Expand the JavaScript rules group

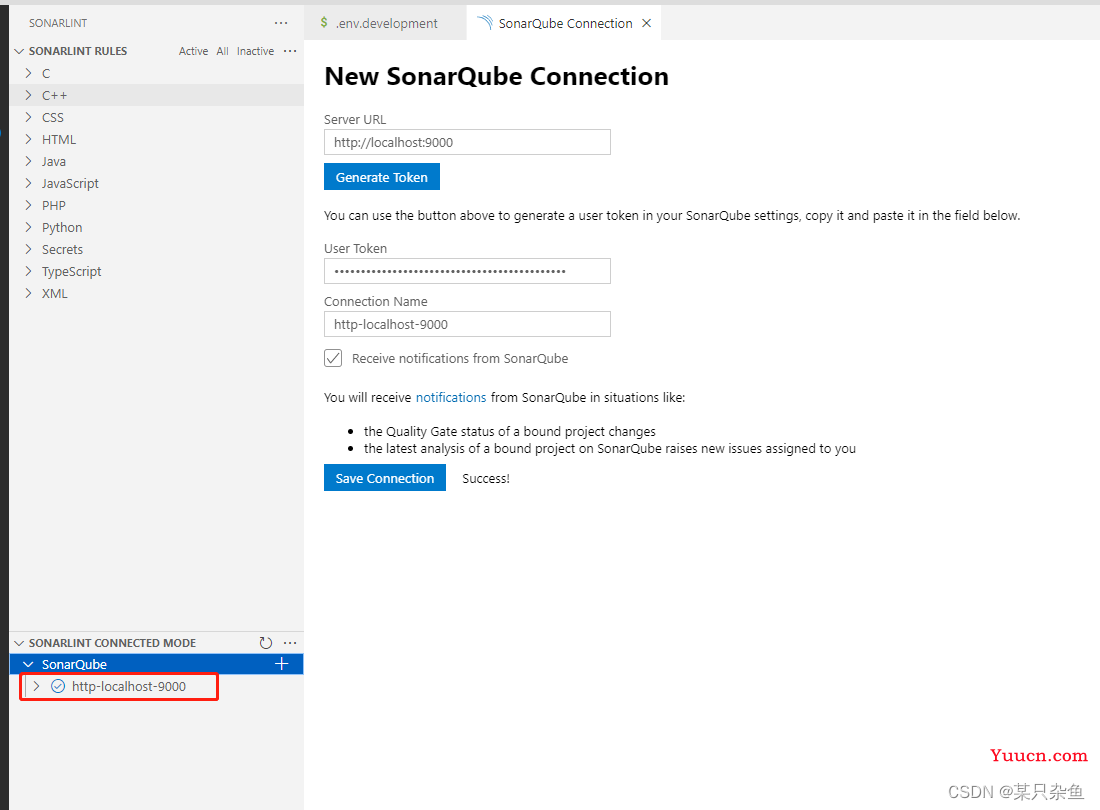click(x=28, y=183)
